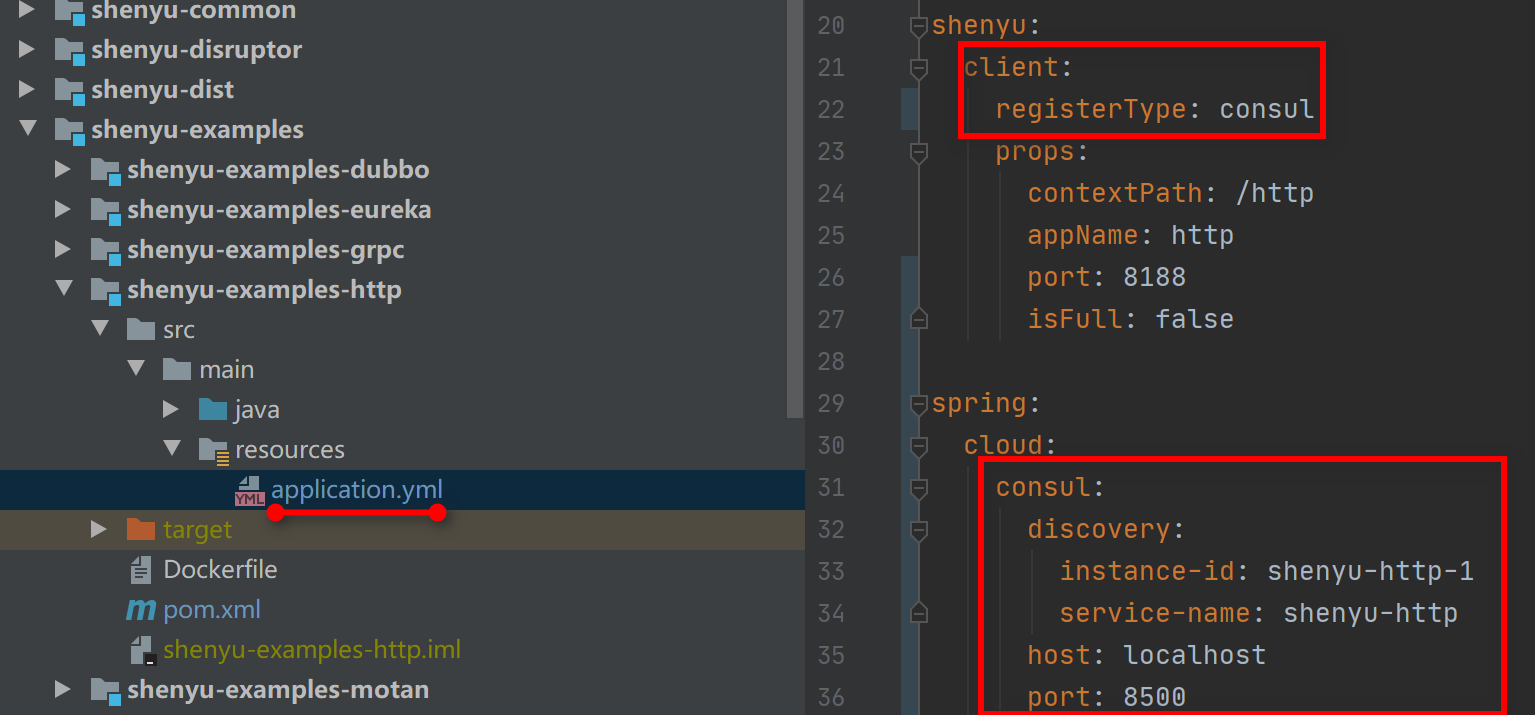Image resolution: width=1535 pixels, height=715 pixels.
Task: Select application.yml in the project tree
Action: 356,490
